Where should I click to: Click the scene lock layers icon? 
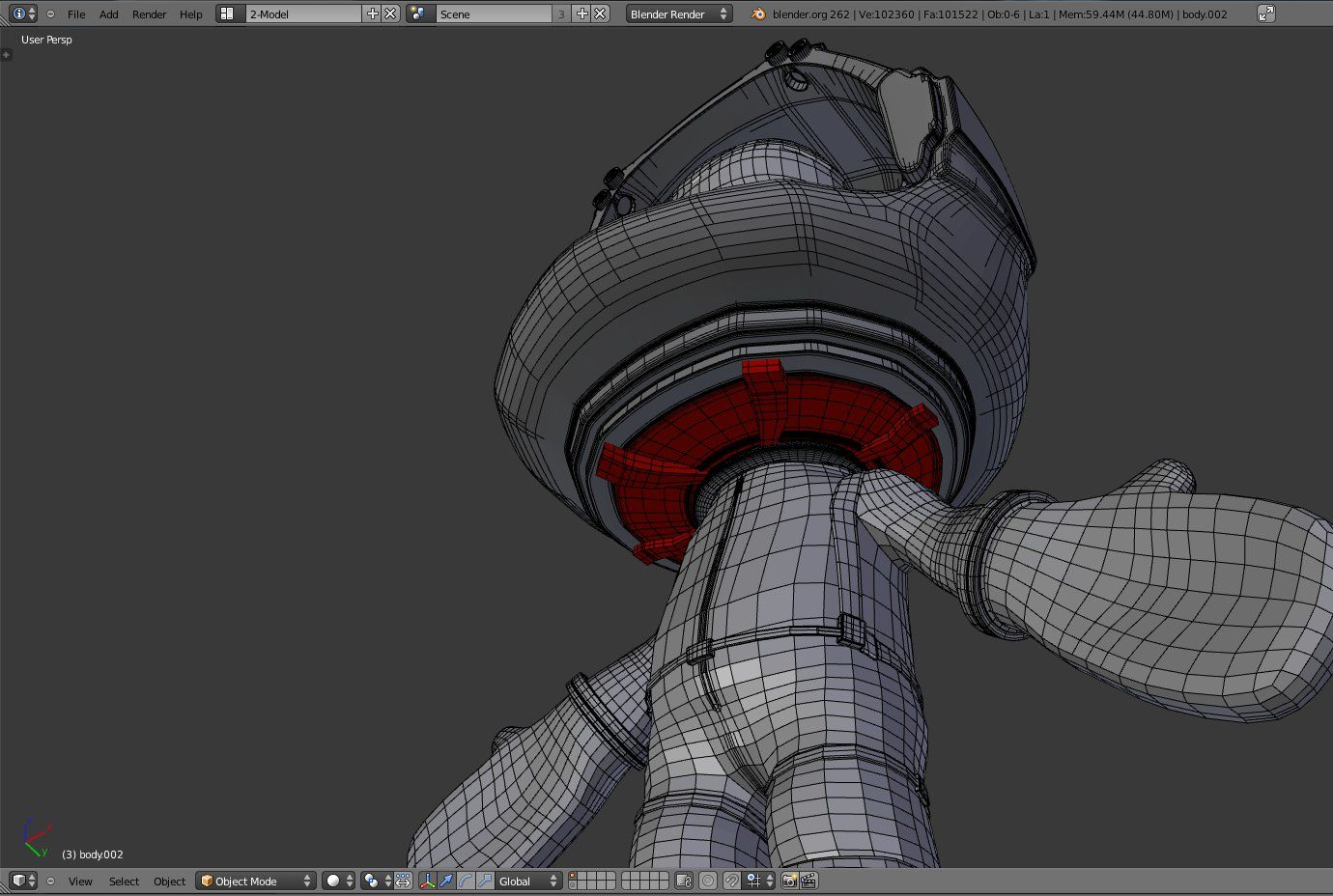pyautogui.click(x=684, y=881)
